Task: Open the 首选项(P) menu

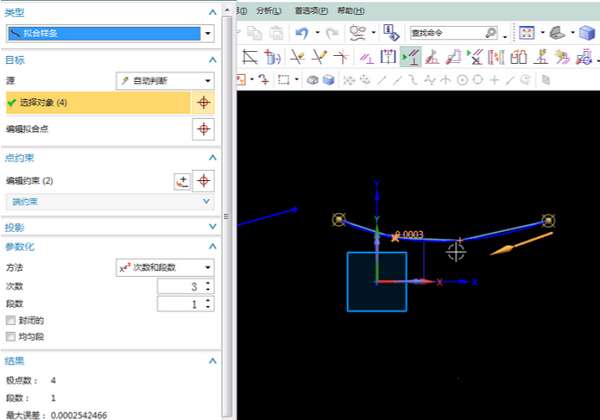Action: pos(312,9)
